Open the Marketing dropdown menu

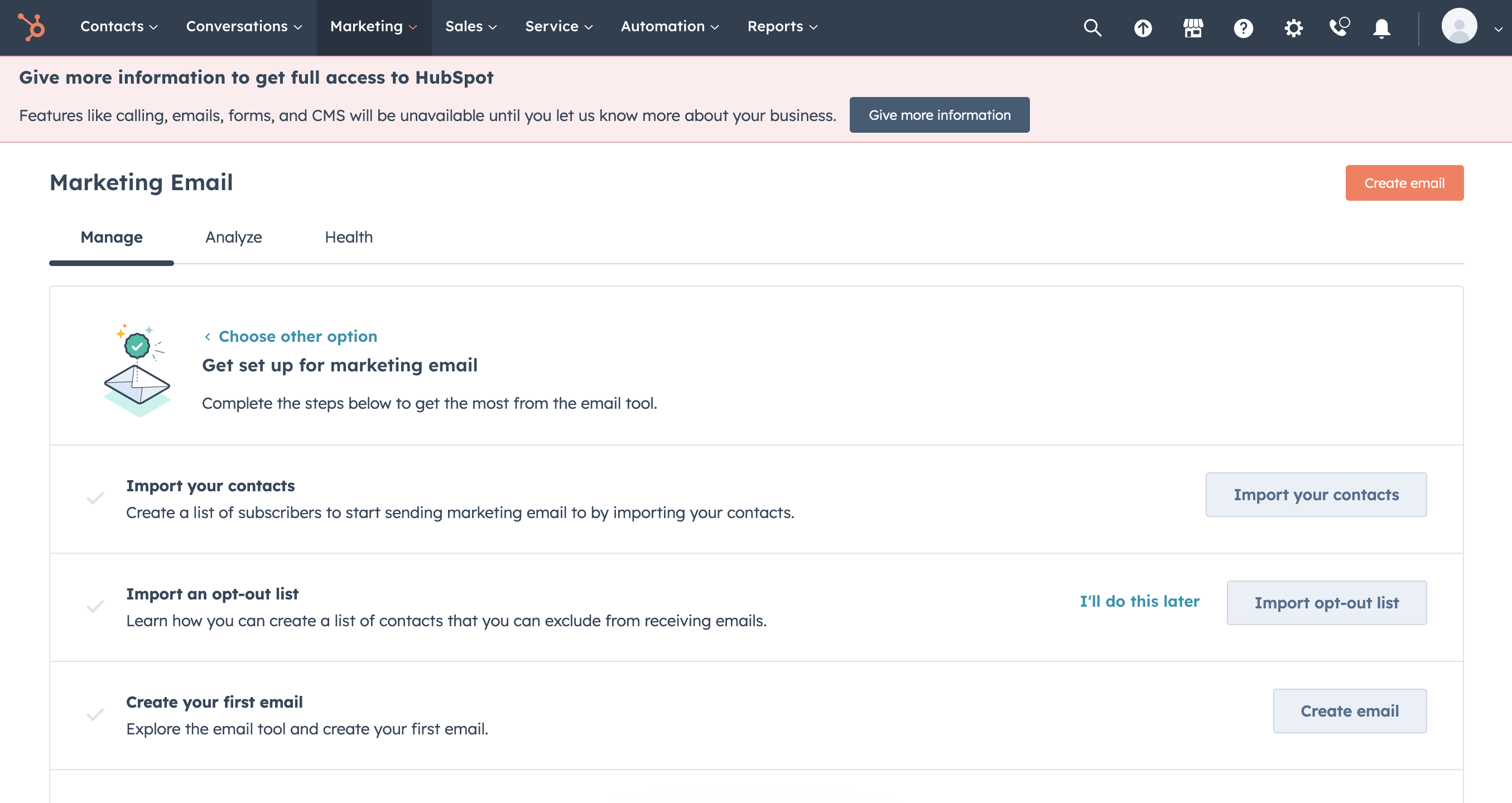point(374,26)
